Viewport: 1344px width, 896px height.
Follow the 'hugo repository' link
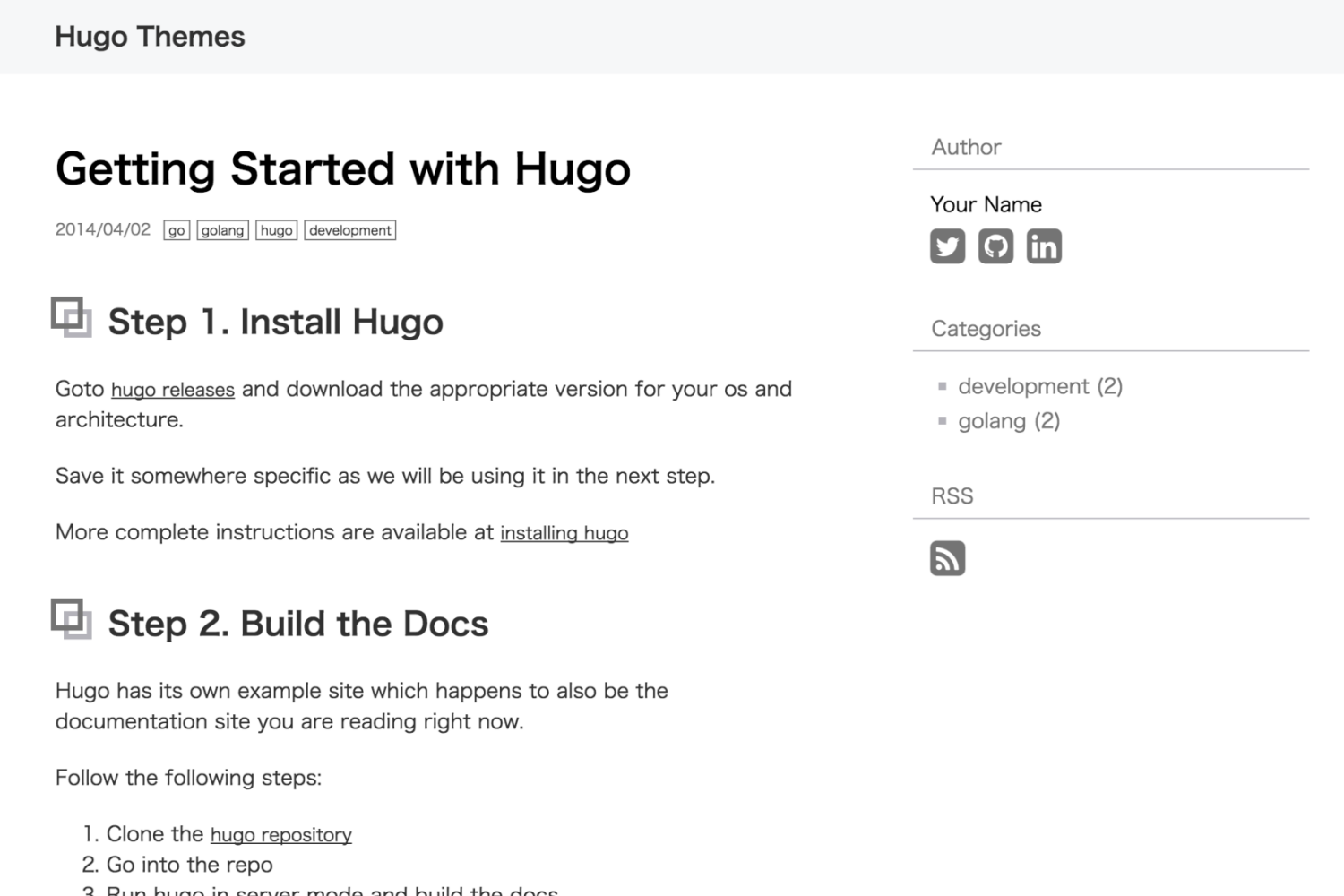tap(281, 835)
